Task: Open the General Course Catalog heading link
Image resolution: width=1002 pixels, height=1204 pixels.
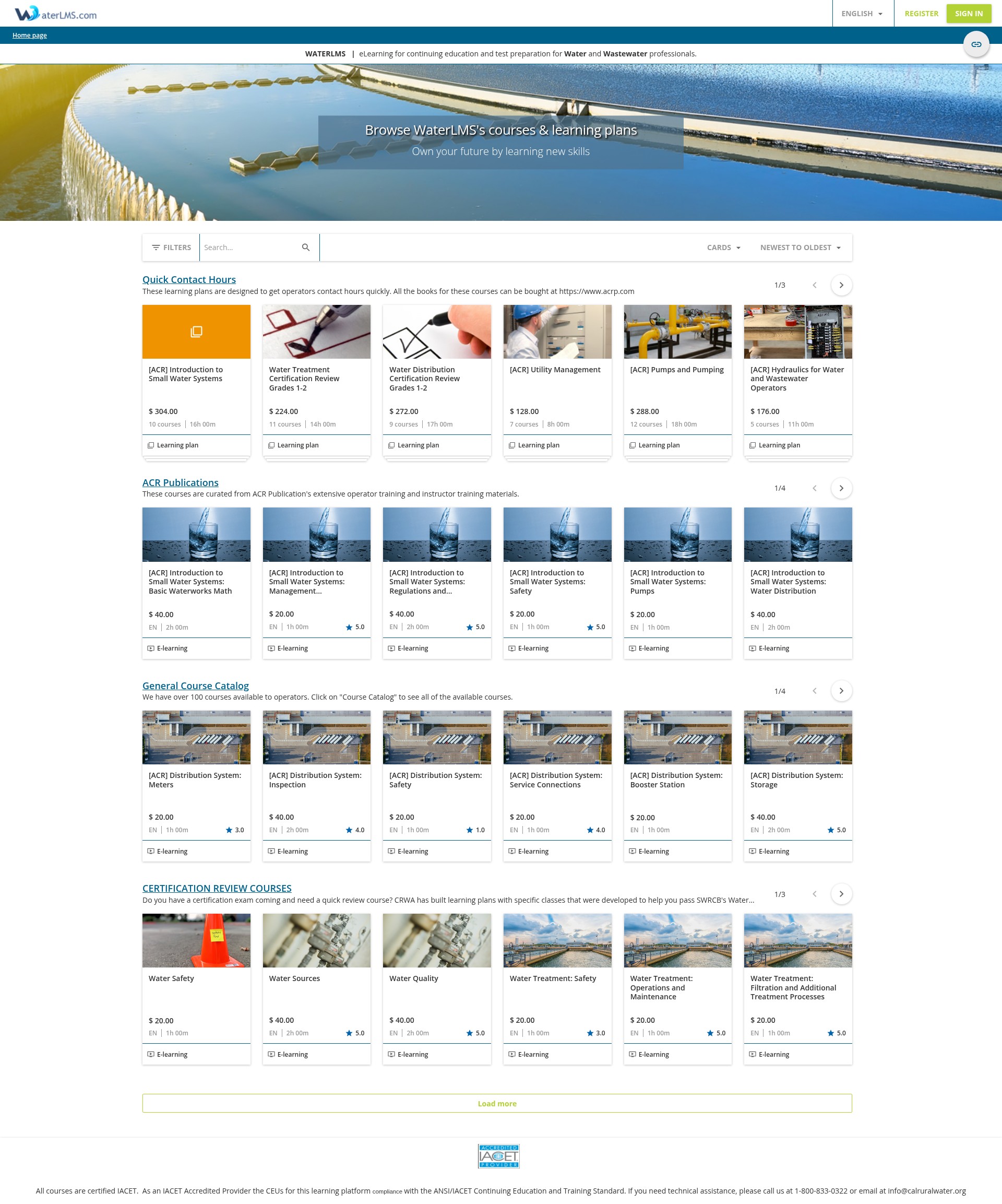Action: click(x=196, y=685)
